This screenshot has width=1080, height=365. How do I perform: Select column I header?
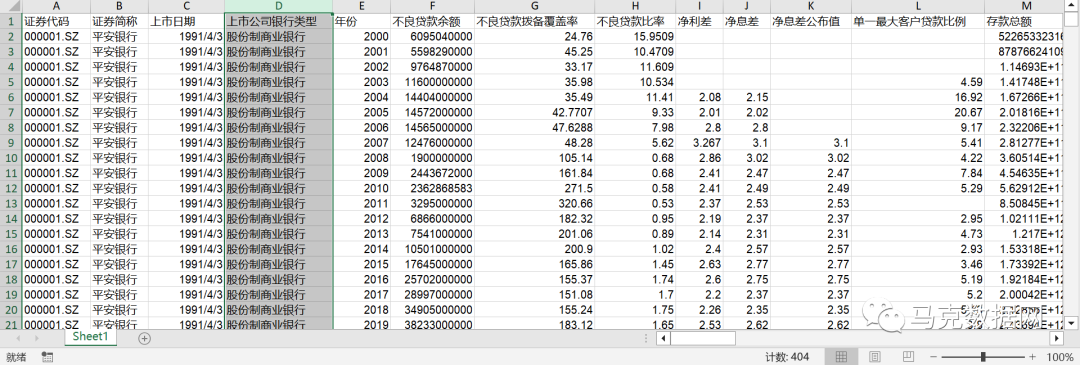[699, 6]
